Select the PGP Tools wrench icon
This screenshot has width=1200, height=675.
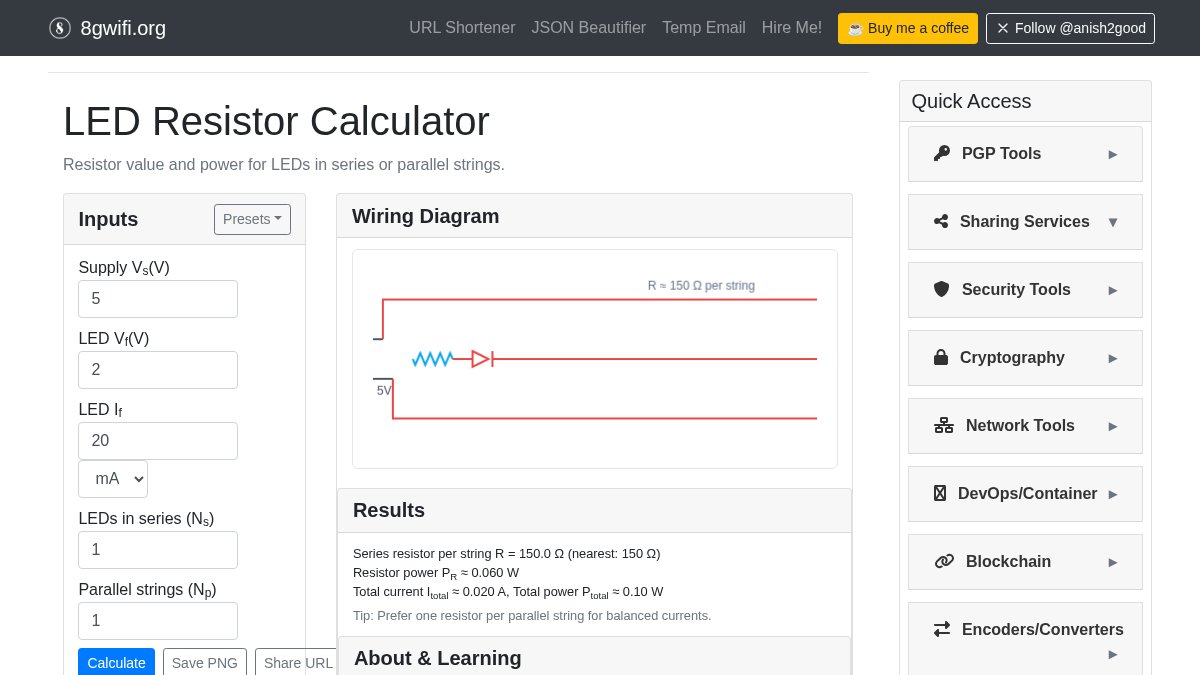coord(941,153)
